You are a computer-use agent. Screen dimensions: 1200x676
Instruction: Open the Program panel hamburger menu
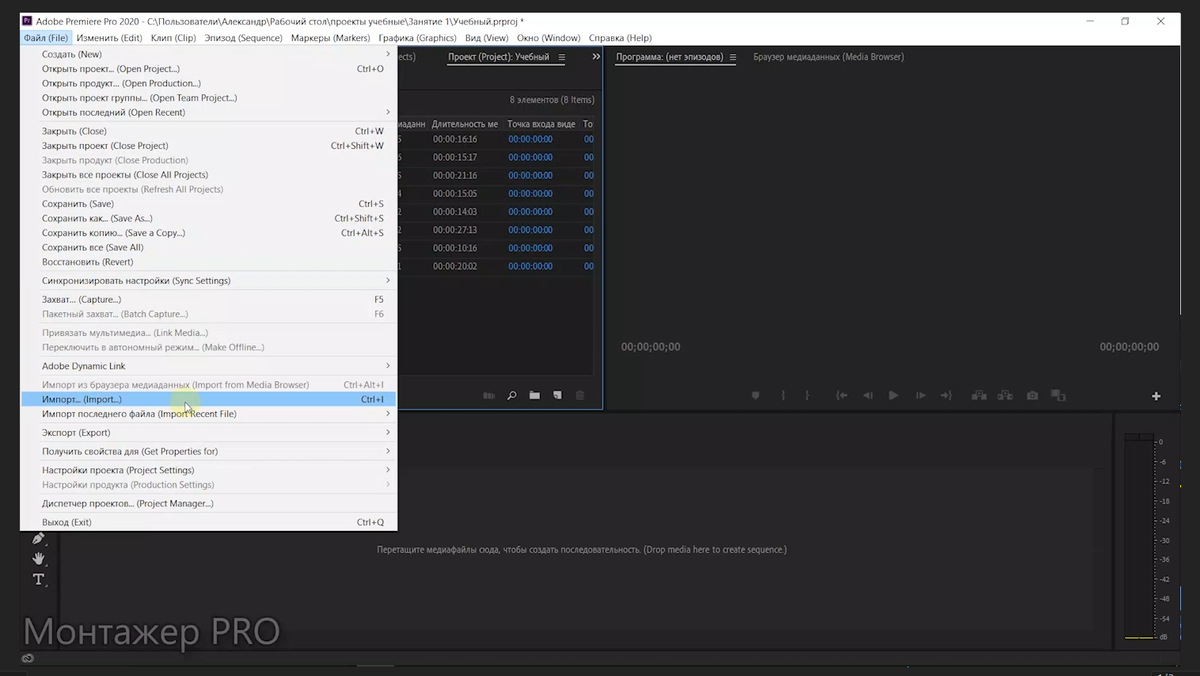tap(733, 57)
